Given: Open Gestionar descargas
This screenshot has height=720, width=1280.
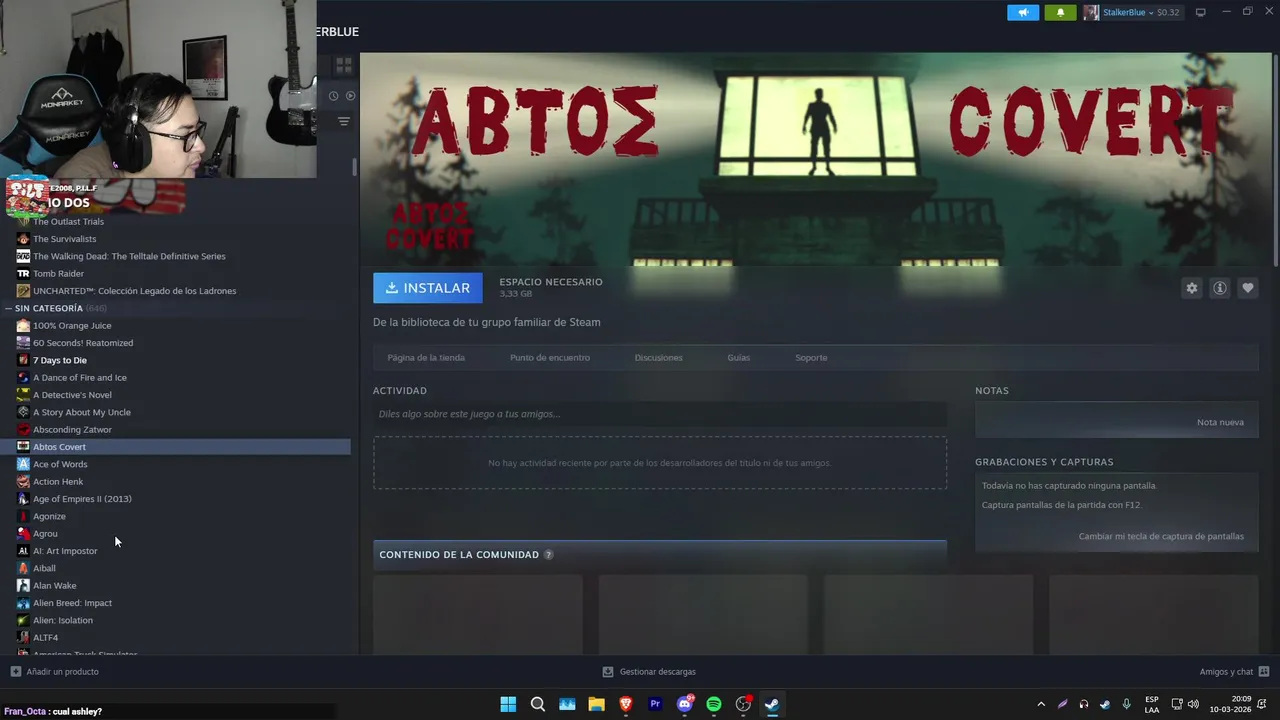Looking at the screenshot, I should [x=649, y=672].
